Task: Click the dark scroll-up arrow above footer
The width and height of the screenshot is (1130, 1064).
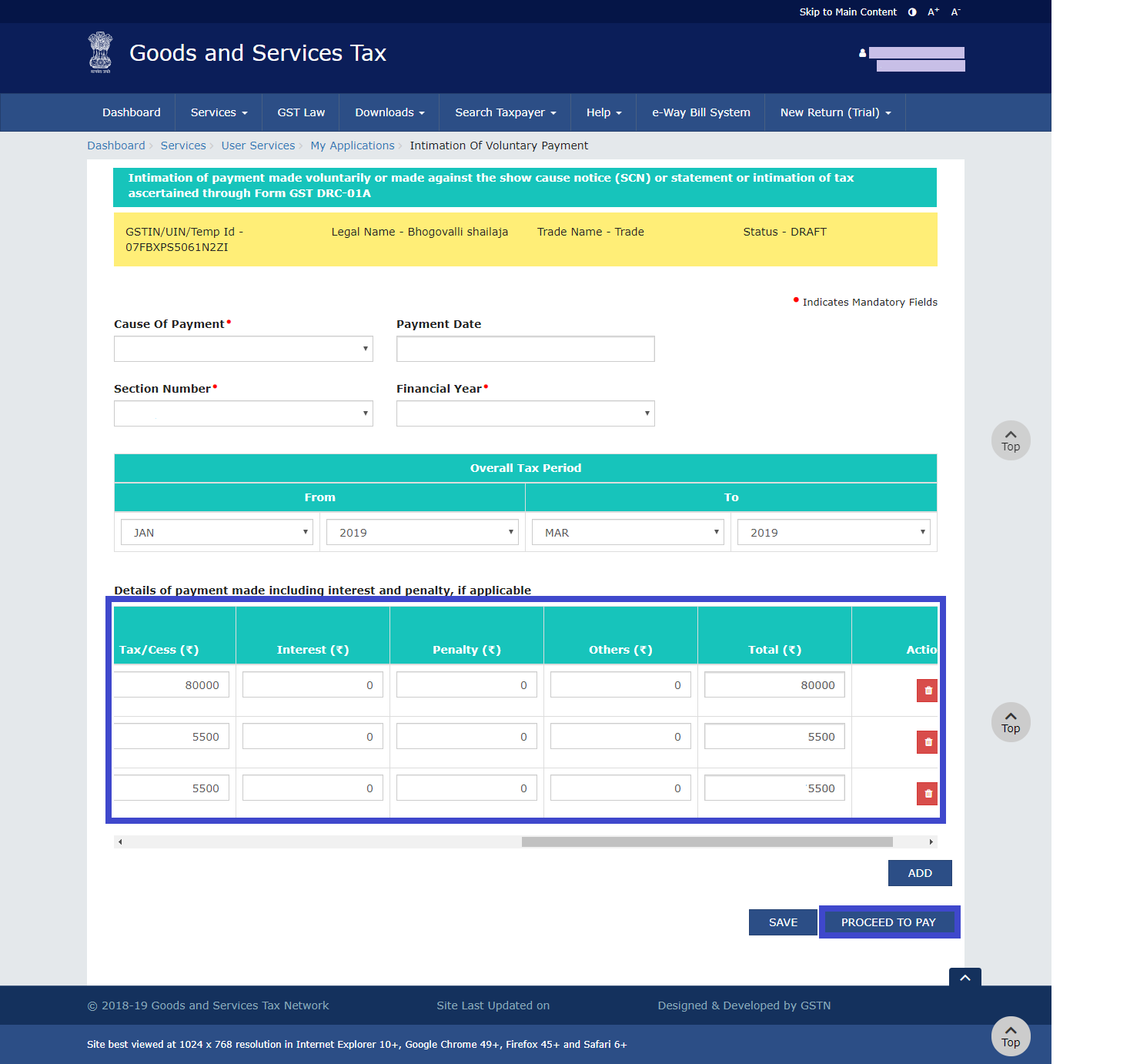Action: 965,977
